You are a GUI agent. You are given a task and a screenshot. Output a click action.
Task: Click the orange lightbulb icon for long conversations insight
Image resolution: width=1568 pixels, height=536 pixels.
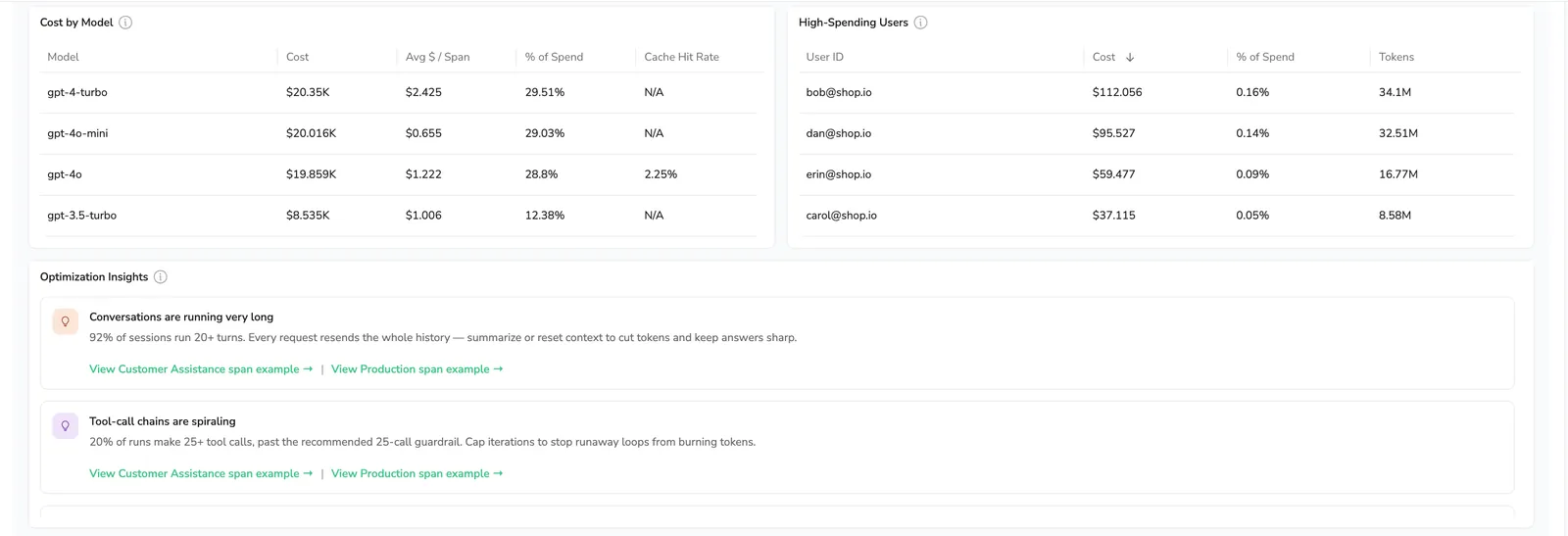66,321
